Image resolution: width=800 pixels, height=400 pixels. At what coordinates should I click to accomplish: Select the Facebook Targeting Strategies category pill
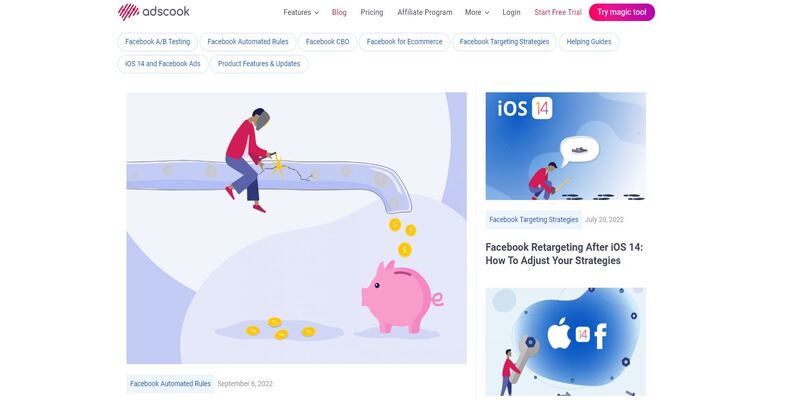505,42
